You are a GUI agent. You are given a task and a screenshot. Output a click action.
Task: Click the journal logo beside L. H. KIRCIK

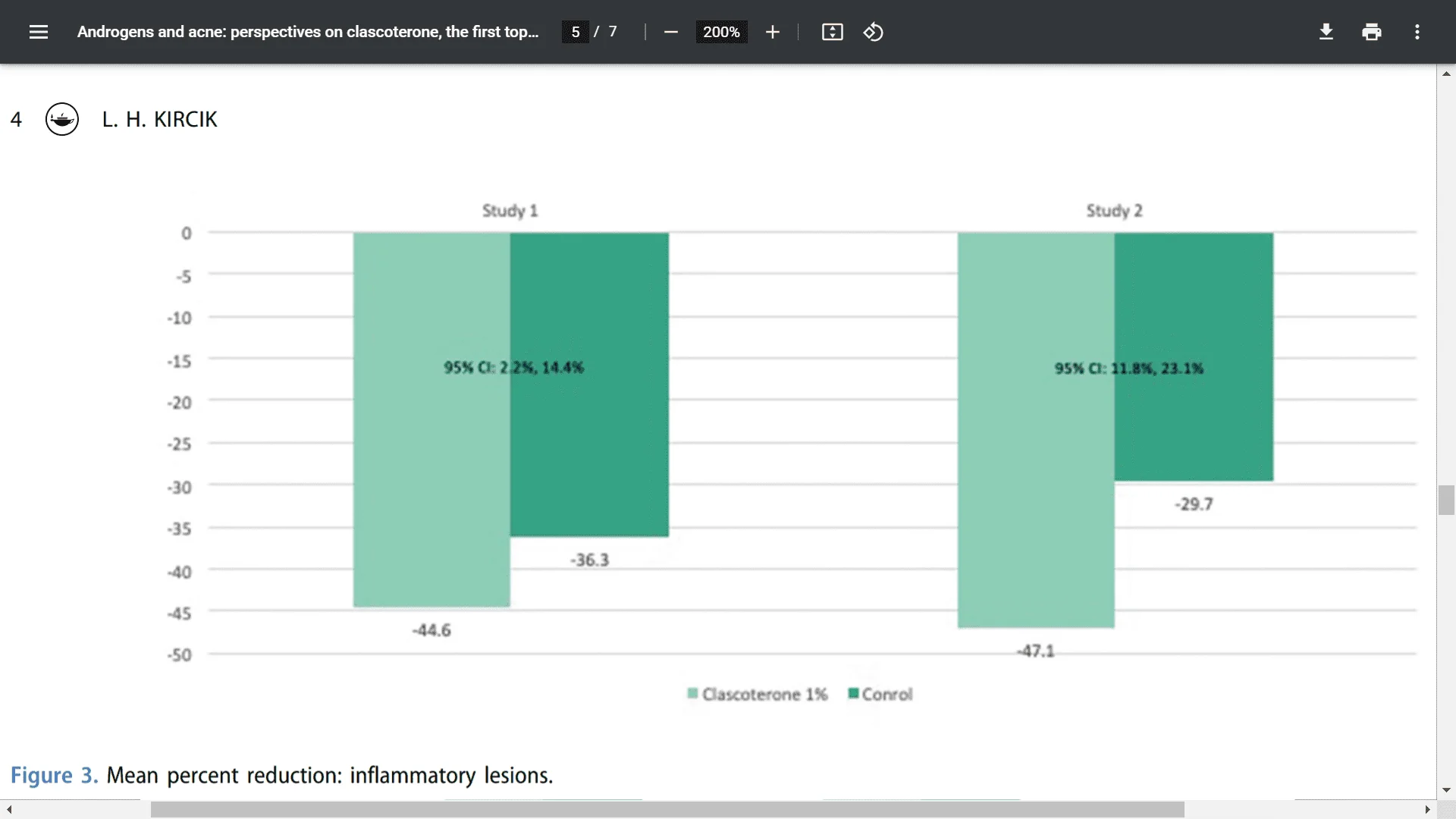62,119
